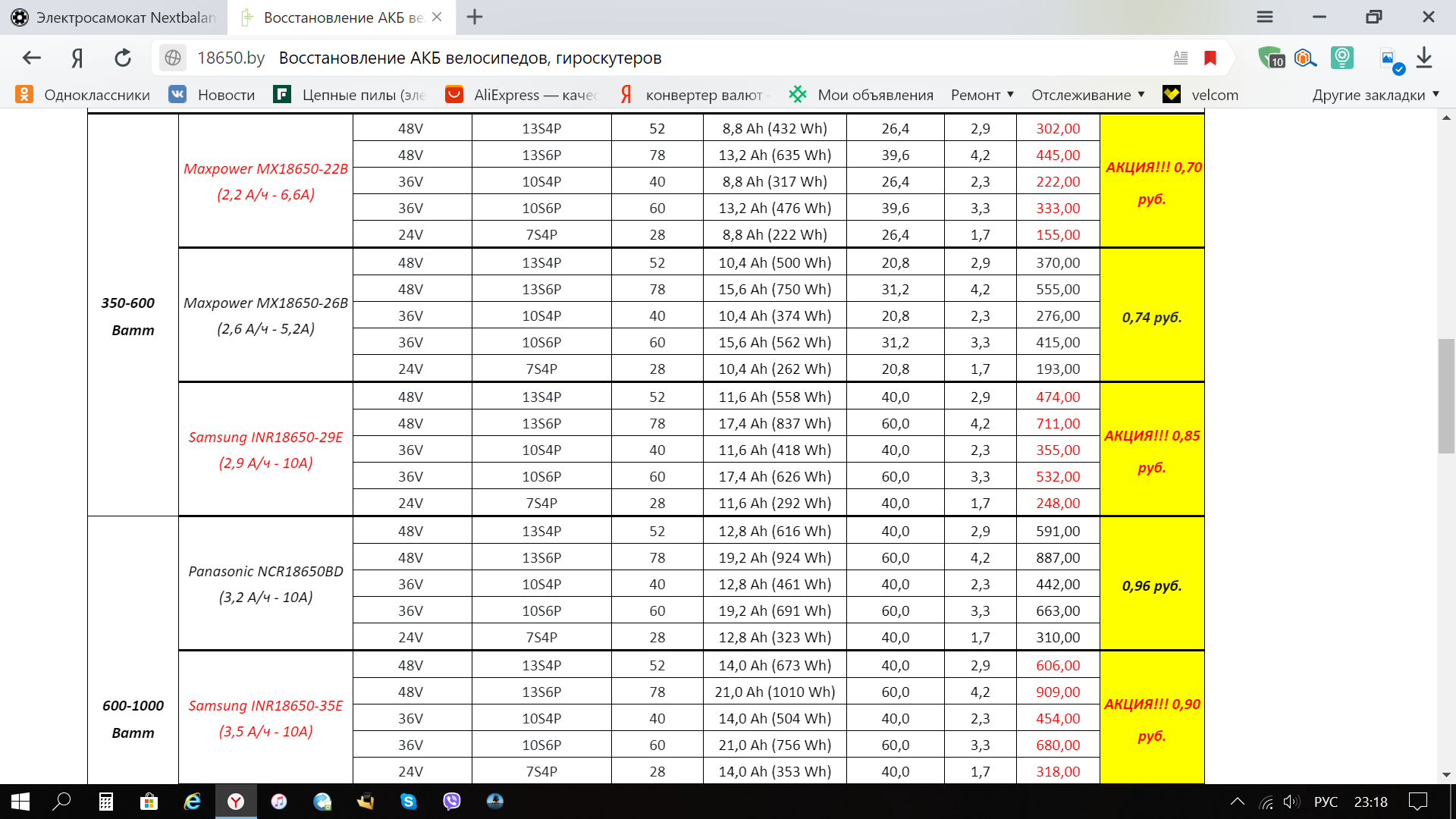Open Windows notification center icon
Image resolution: width=1456 pixels, height=819 pixels.
(1418, 802)
